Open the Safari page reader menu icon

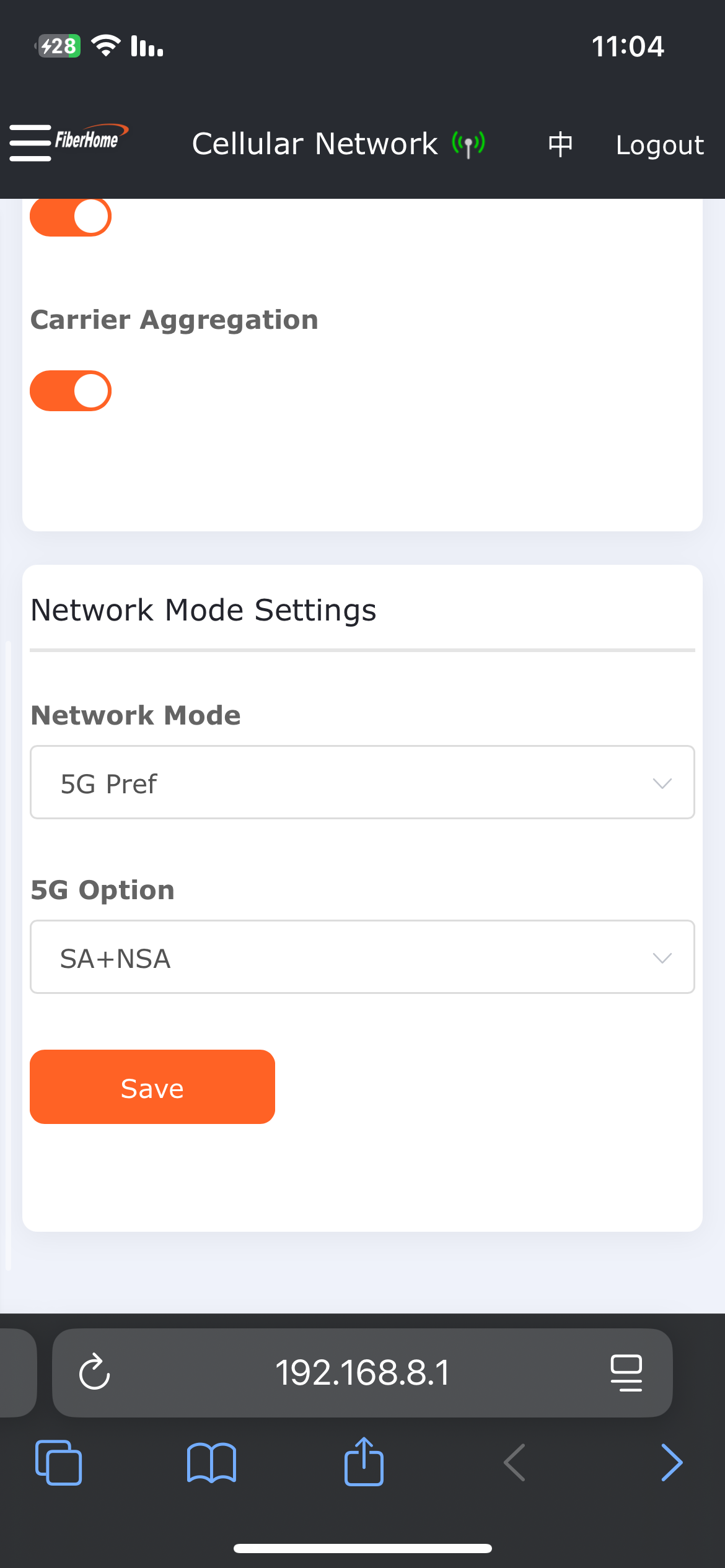click(626, 1372)
